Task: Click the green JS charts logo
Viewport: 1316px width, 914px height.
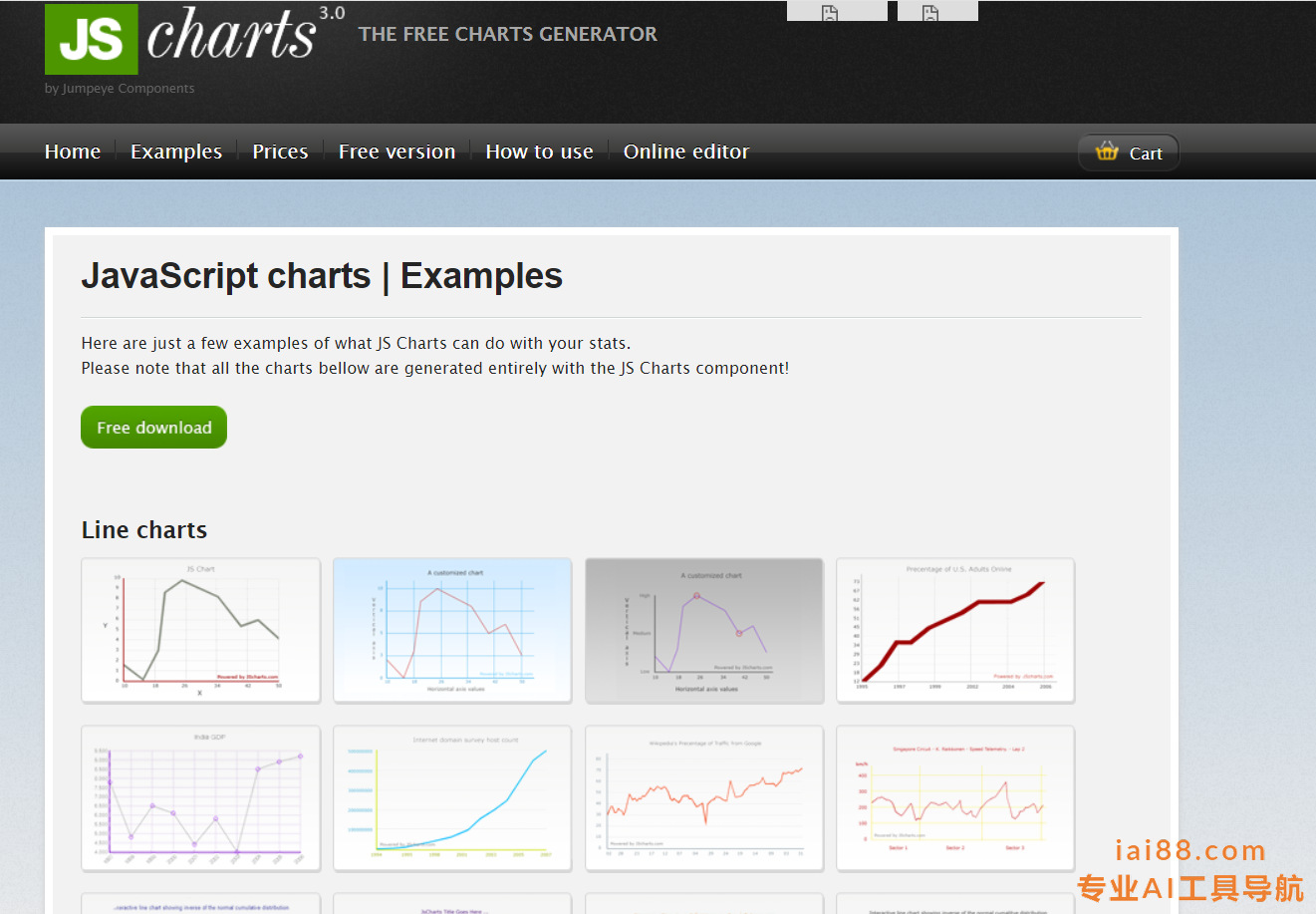Action: [91, 39]
